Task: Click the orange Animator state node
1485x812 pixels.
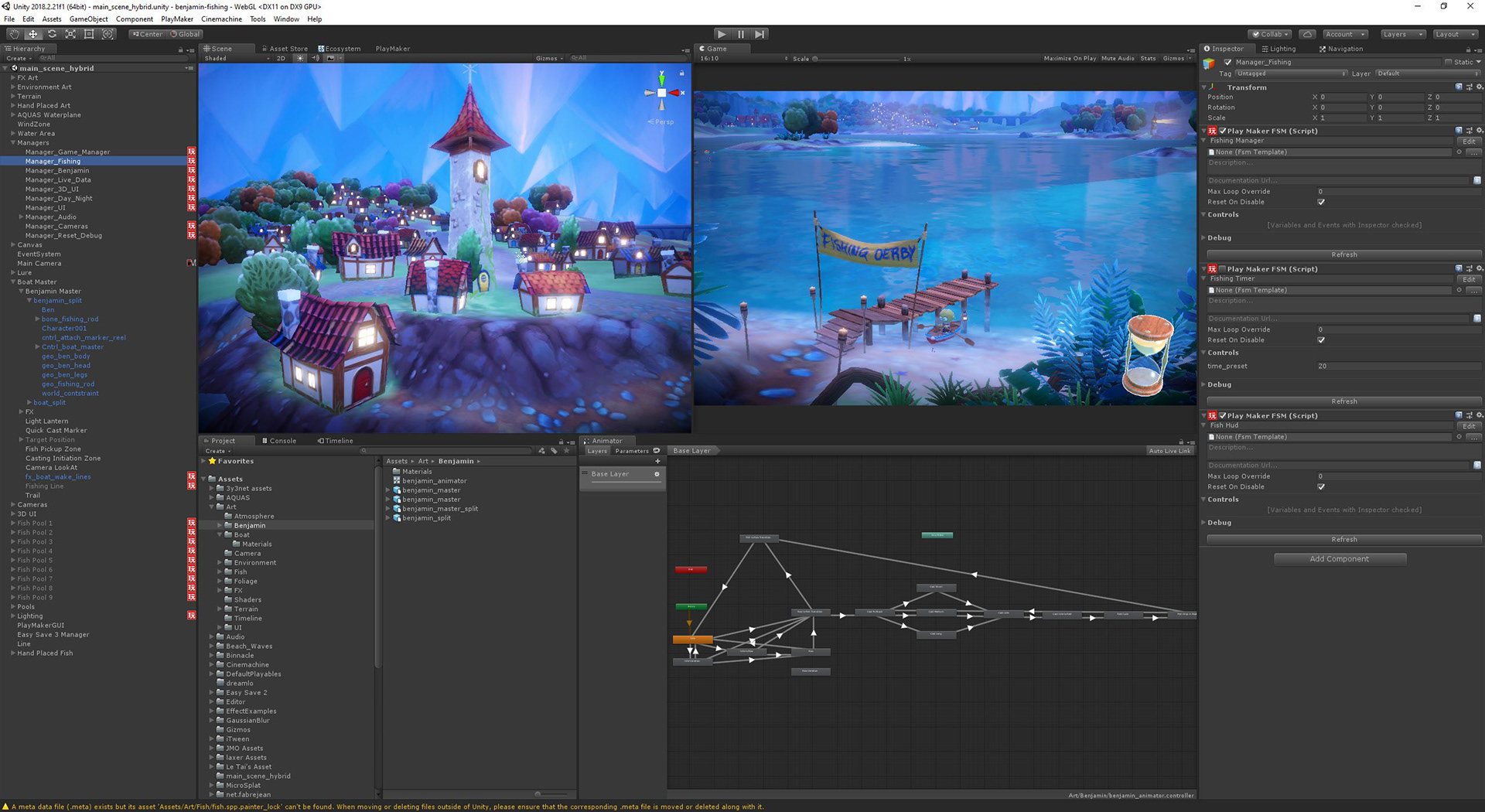Action: [x=692, y=640]
